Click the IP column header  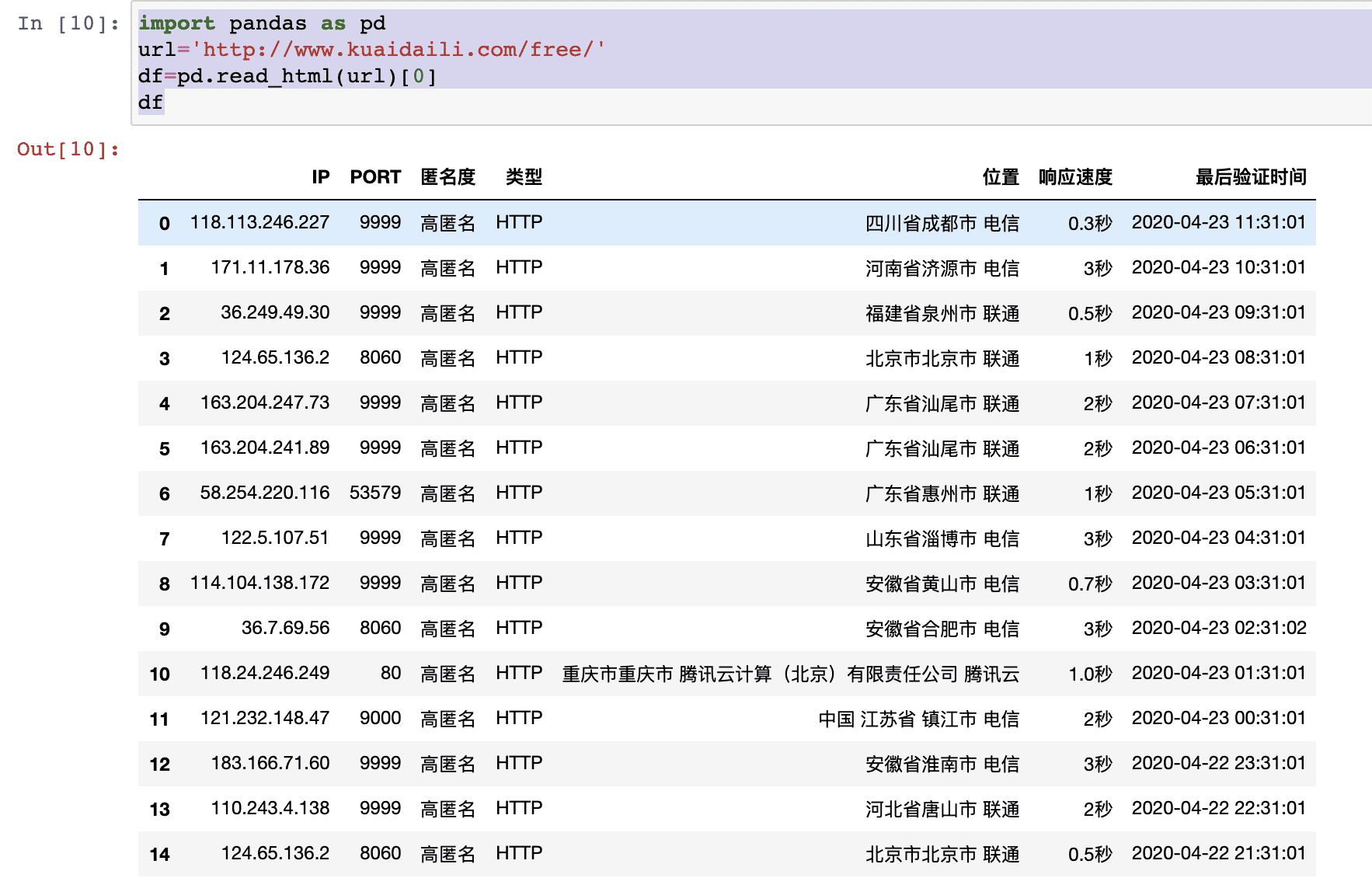pos(319,177)
